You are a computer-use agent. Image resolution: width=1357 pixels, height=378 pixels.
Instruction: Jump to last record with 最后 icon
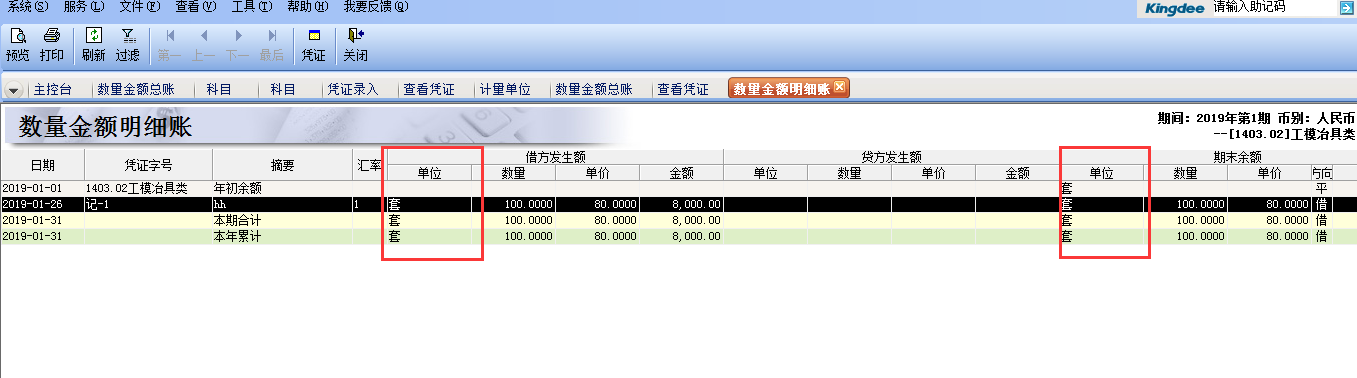[x=272, y=44]
